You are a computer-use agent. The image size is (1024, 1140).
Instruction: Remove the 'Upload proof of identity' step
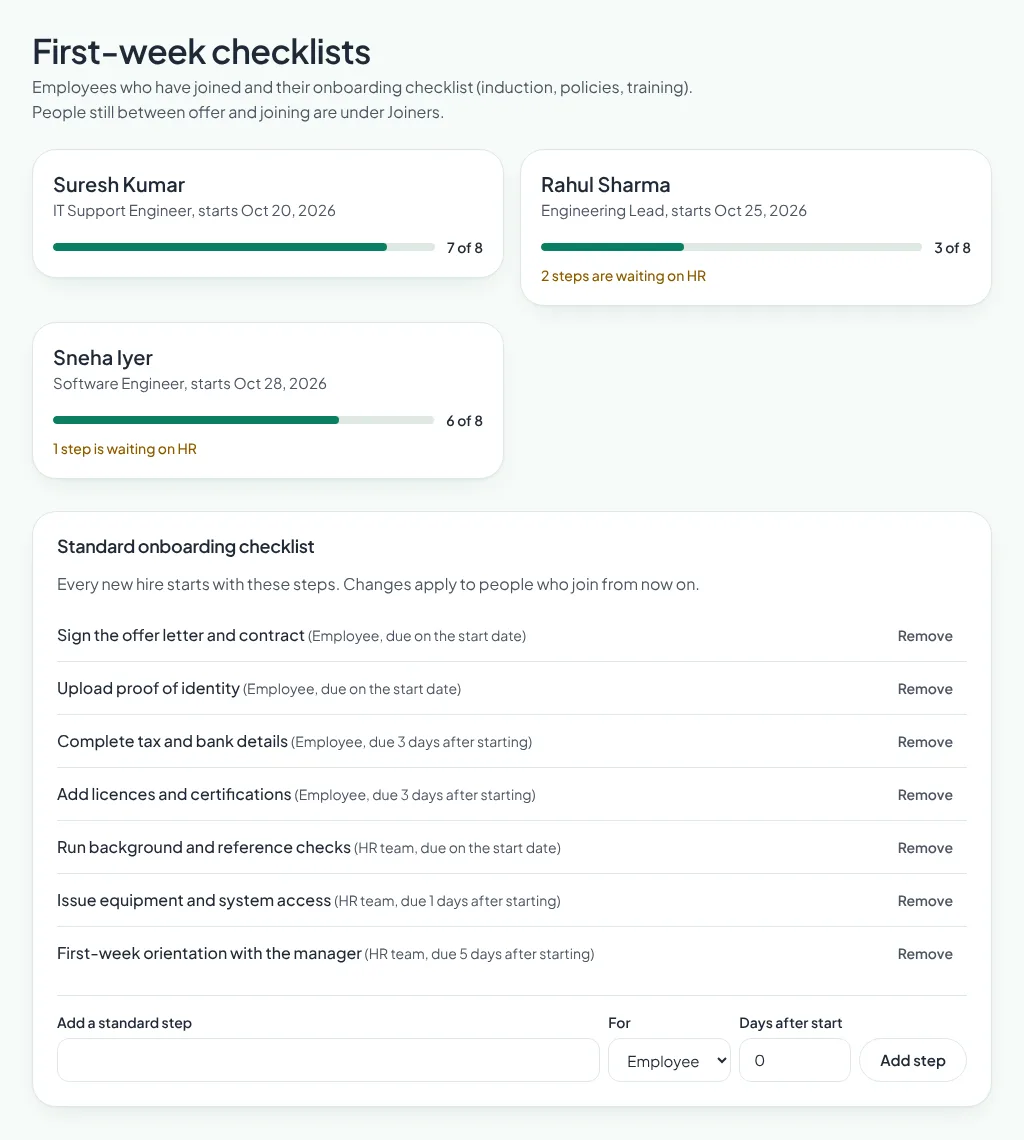tap(924, 689)
